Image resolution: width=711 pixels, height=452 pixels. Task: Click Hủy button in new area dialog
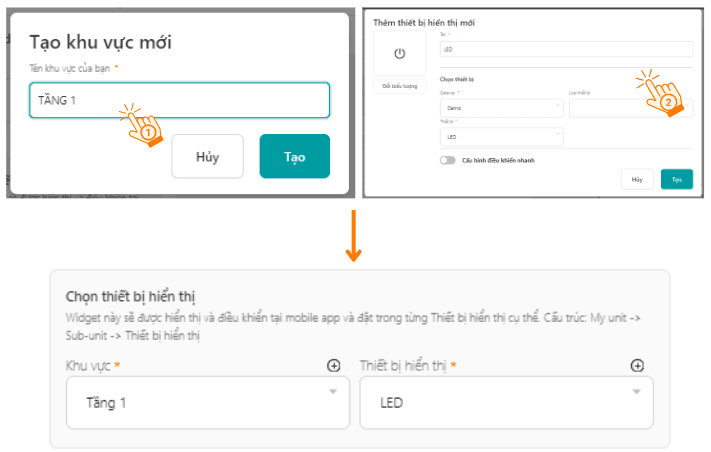[x=207, y=156]
